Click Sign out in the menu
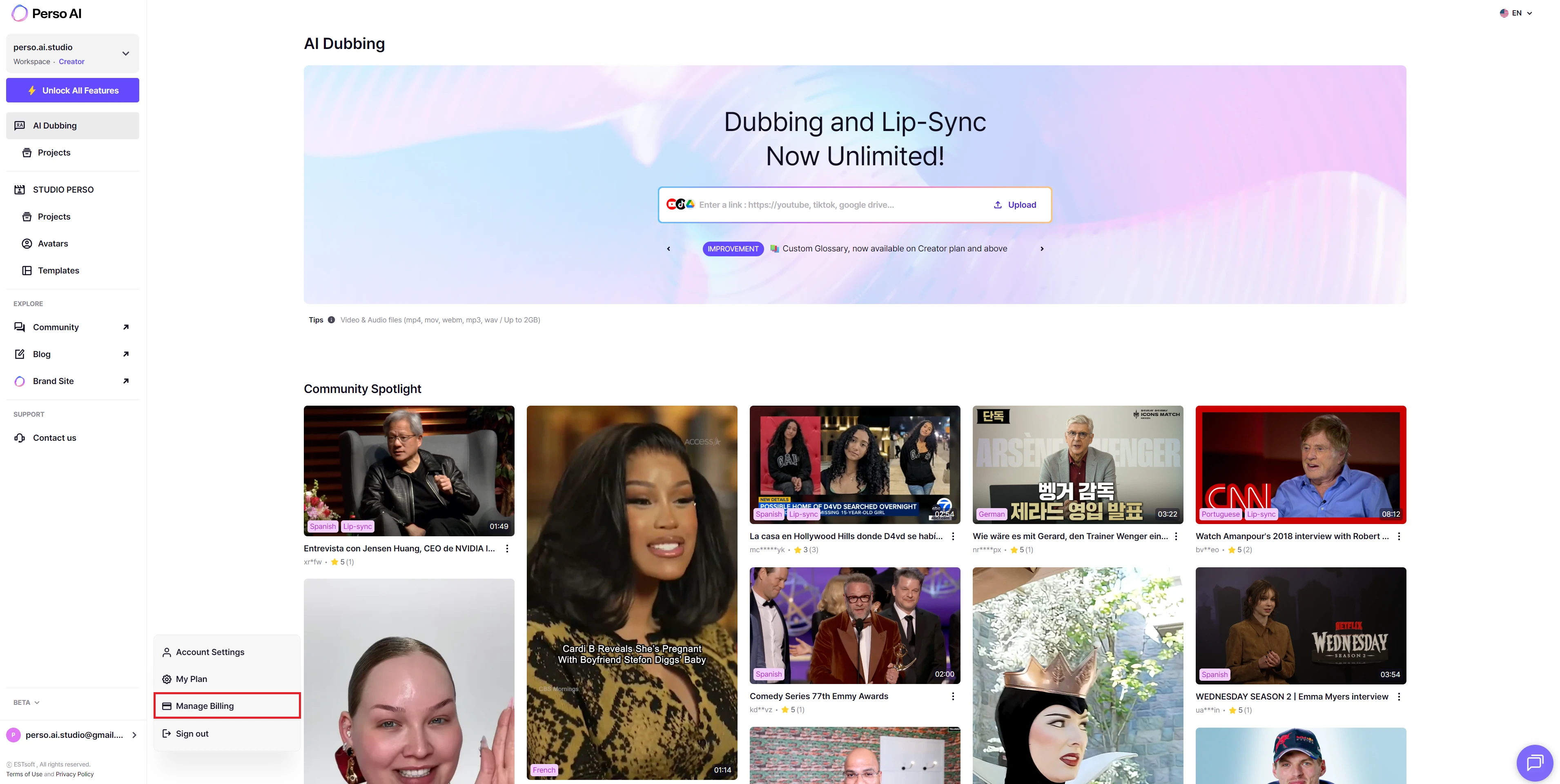 (x=192, y=734)
